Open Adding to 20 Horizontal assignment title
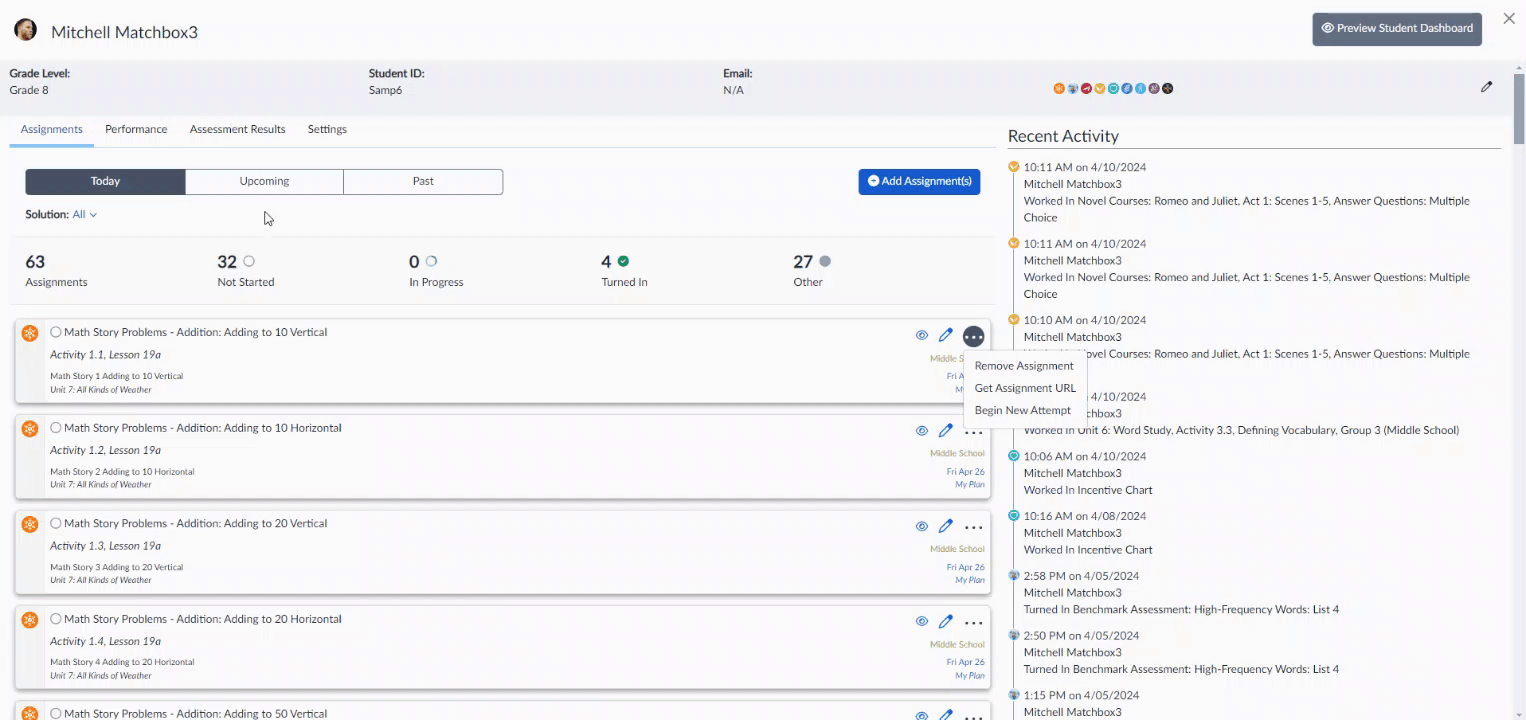The width and height of the screenshot is (1526, 720). [x=203, y=619]
